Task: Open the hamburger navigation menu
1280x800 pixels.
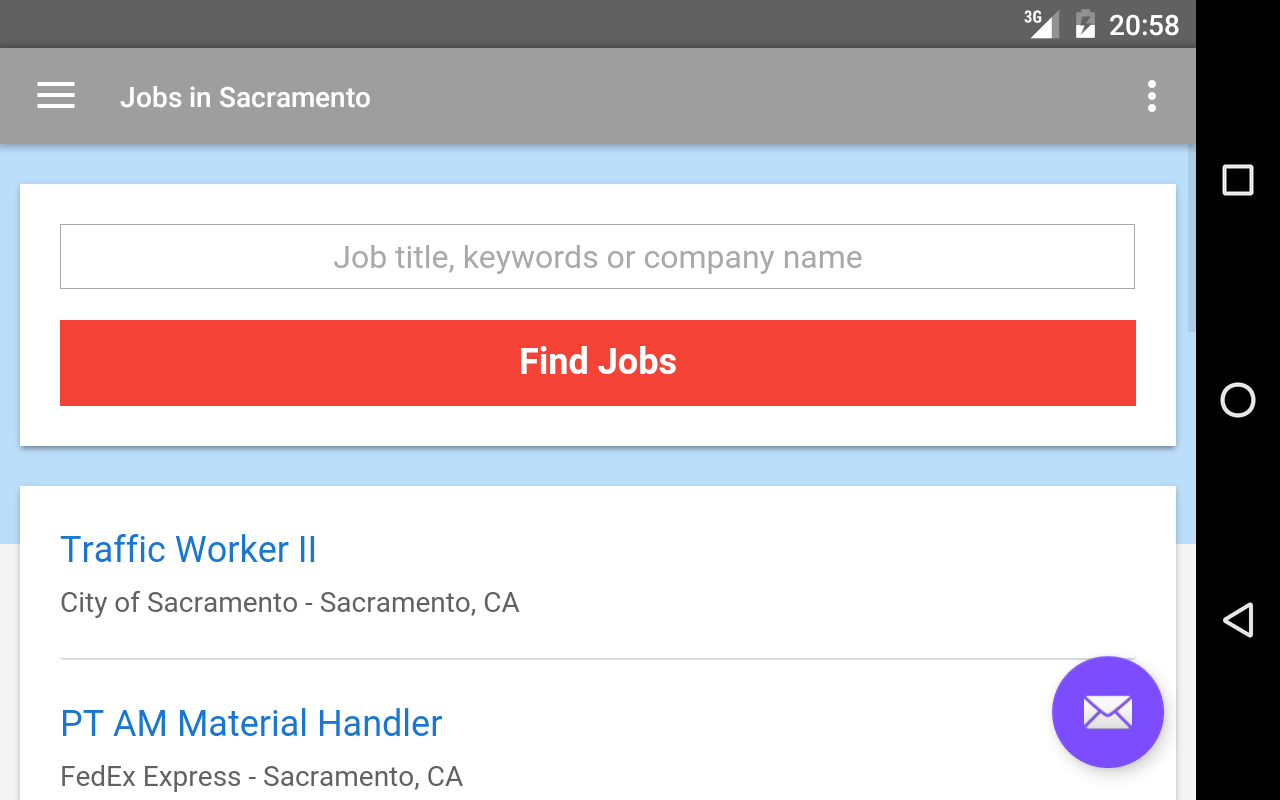Action: [x=56, y=96]
